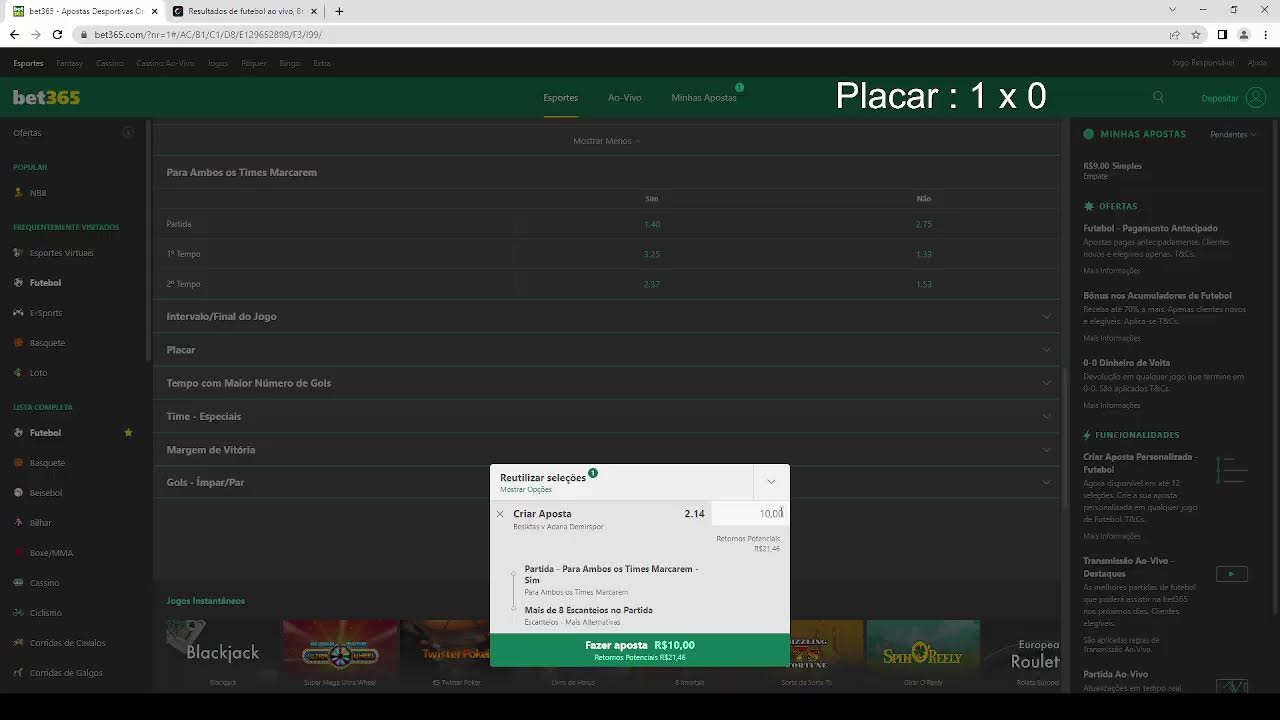Click the Corridas de Cavalos icon
The width and height of the screenshot is (1280, 720).
pos(18,643)
